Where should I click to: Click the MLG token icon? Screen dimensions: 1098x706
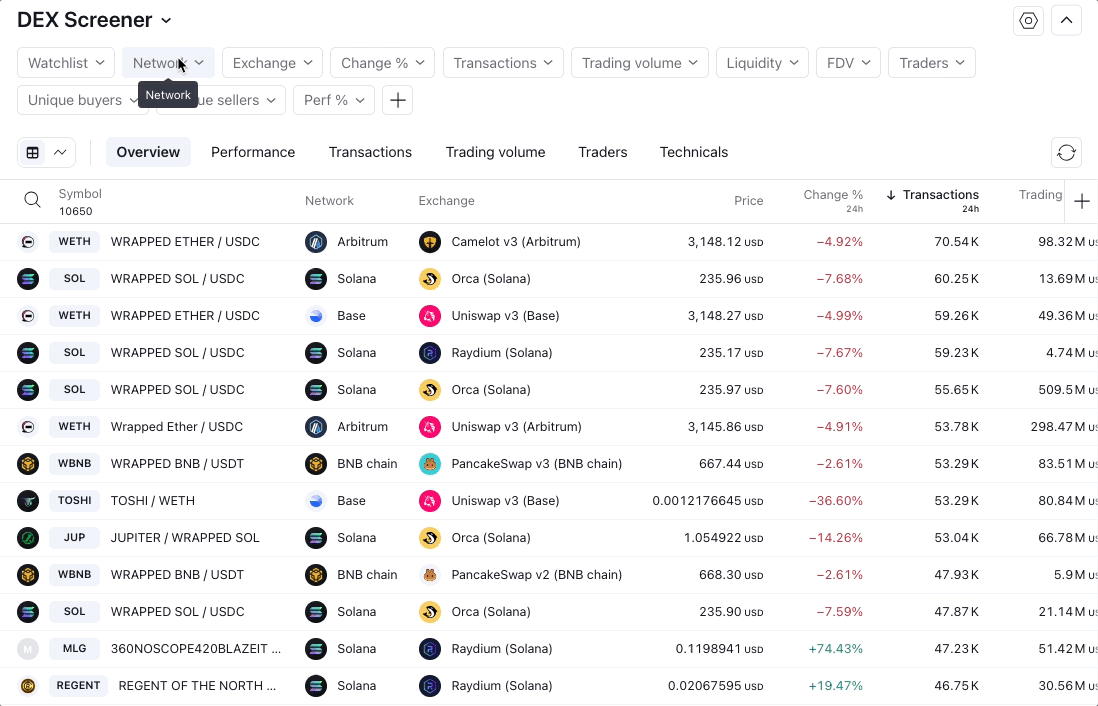(28, 649)
